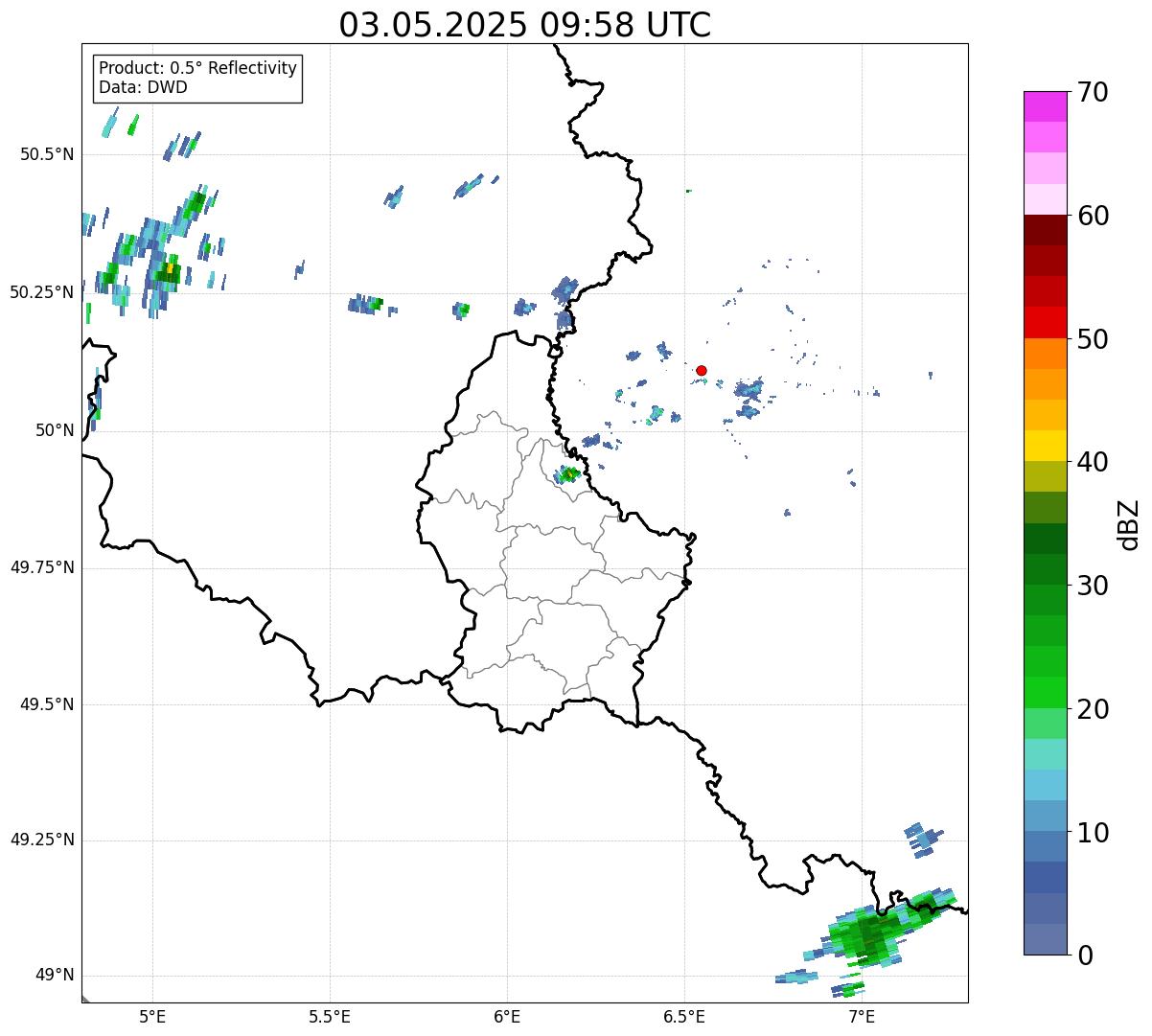Click the 49.5°N latitude label
The height and width of the screenshot is (1036, 1152).
tap(47, 704)
